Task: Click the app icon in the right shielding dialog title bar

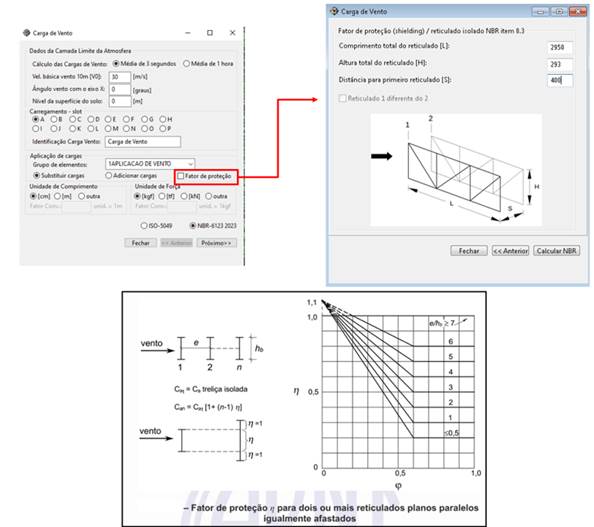Action: 334,11
